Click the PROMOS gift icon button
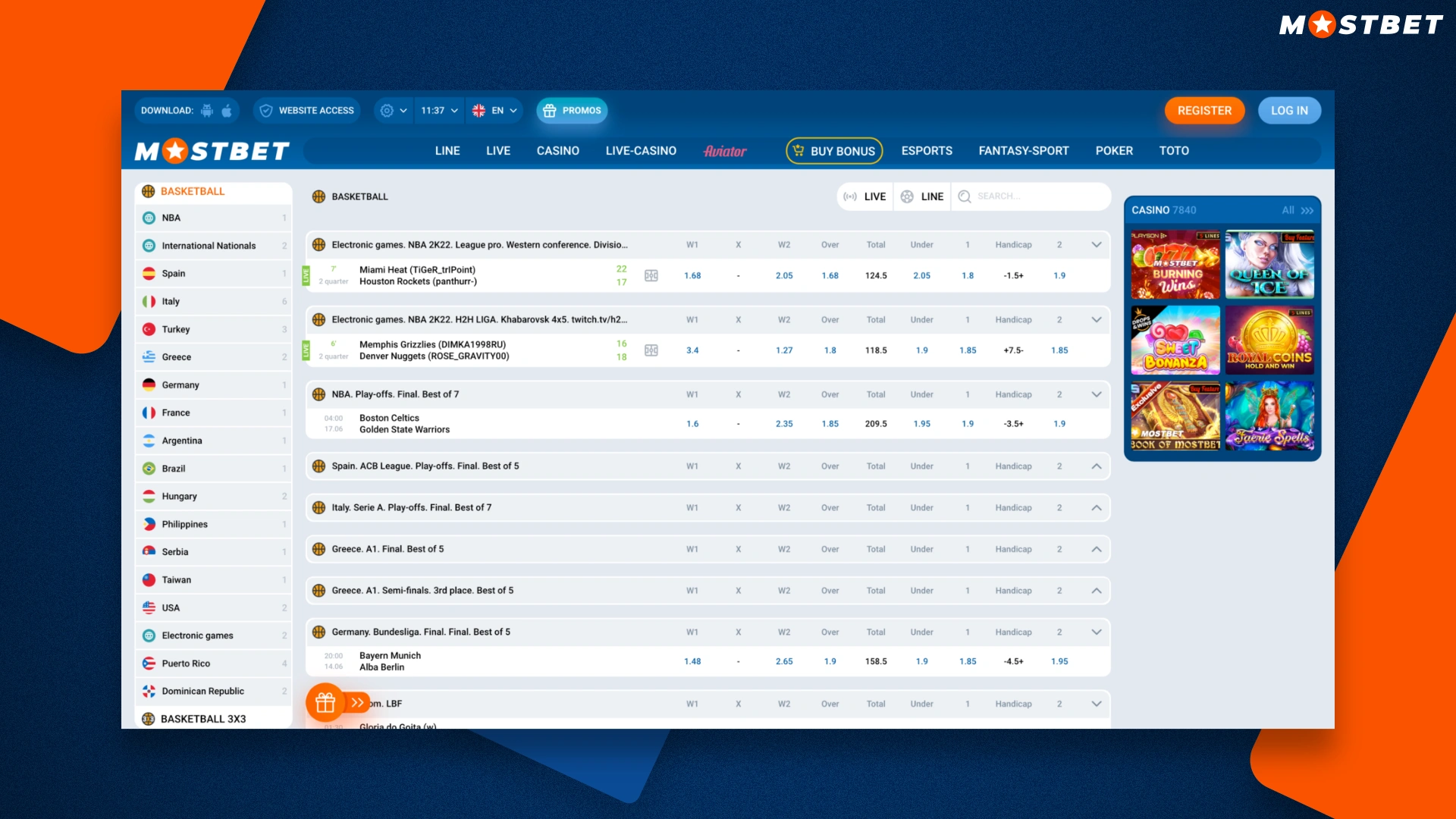The image size is (1456, 819). [x=573, y=111]
